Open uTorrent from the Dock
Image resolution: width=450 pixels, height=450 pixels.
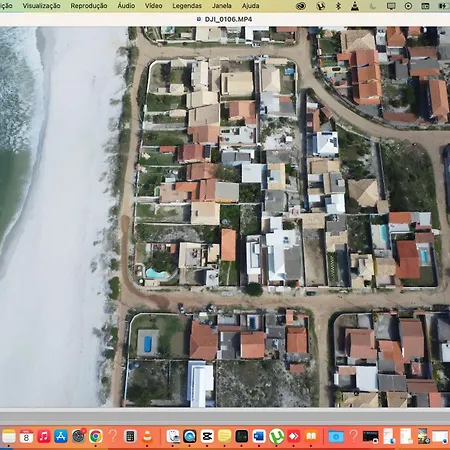pyautogui.click(x=276, y=436)
